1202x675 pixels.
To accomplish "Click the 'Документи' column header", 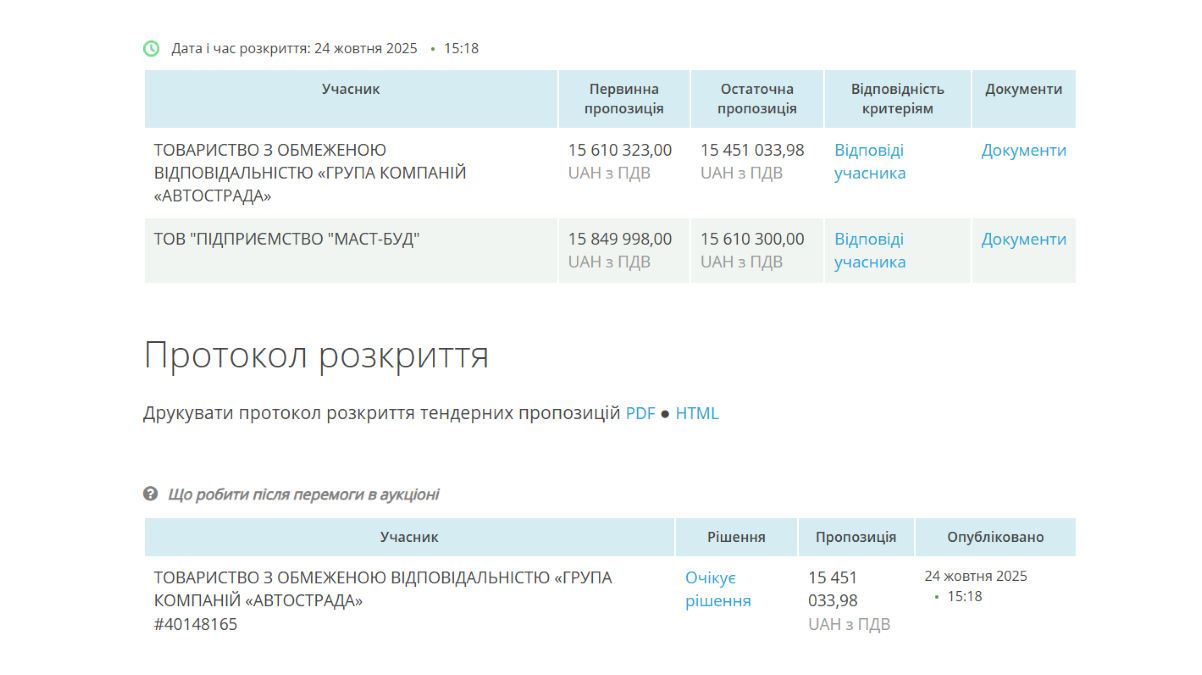I will coord(1023,89).
